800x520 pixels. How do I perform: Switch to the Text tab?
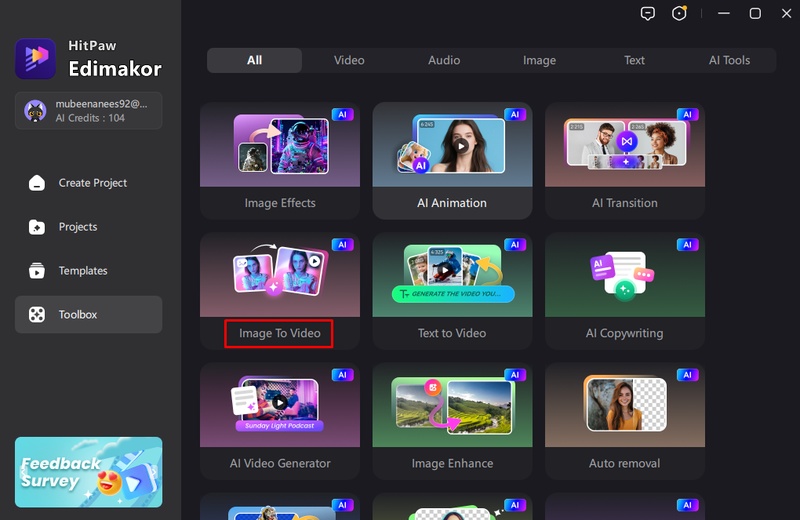(634, 60)
